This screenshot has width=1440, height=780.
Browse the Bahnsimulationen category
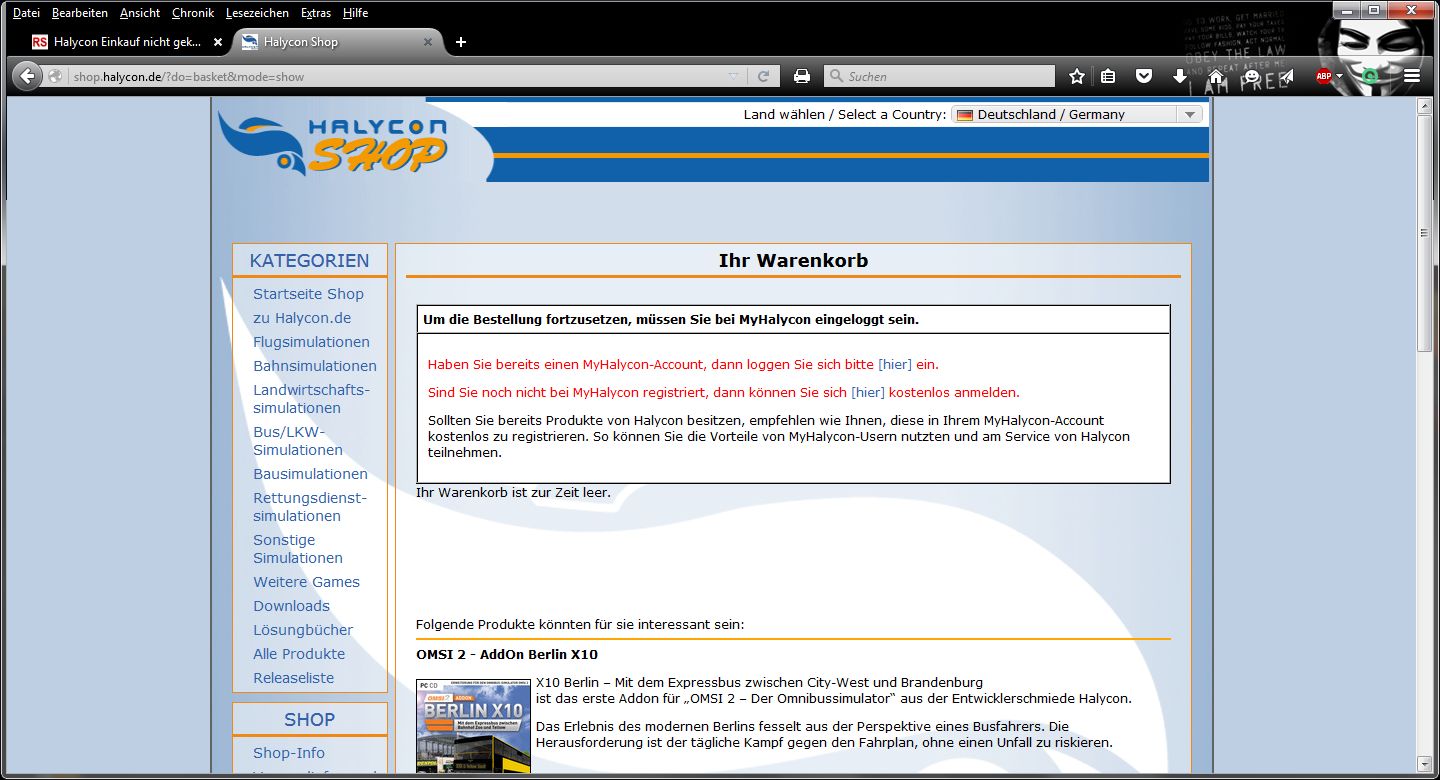pos(315,366)
